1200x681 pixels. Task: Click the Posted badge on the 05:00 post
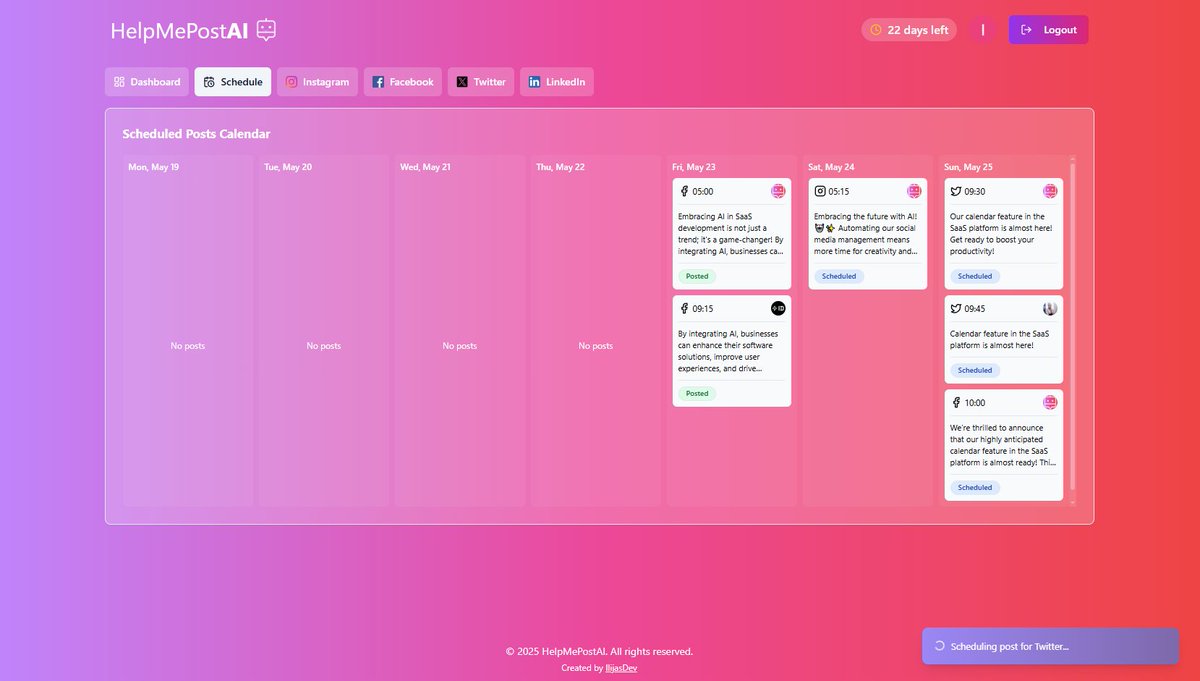click(697, 276)
